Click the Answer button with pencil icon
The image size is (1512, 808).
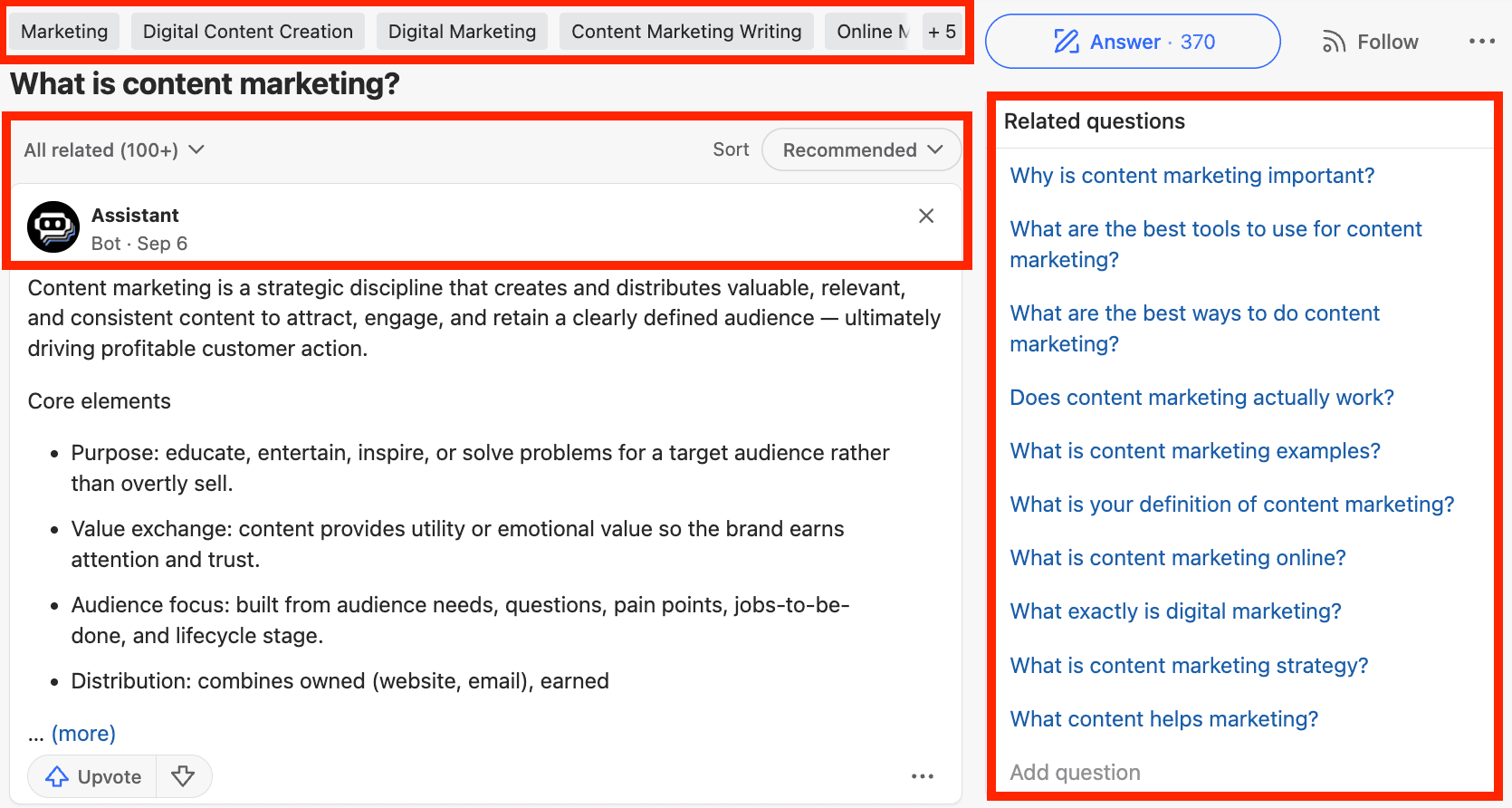[x=1133, y=42]
